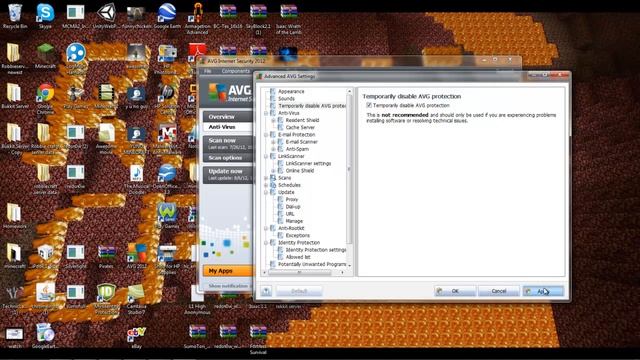Click the Apply button

point(543,291)
